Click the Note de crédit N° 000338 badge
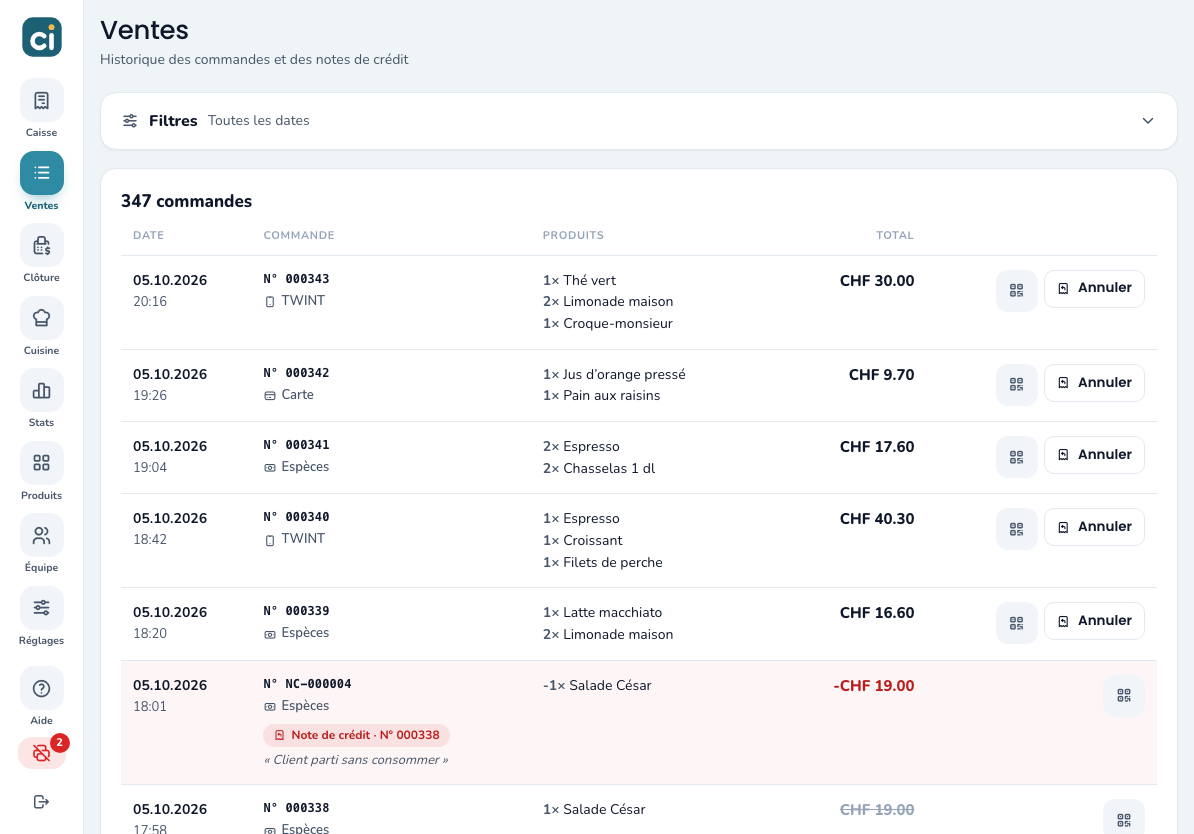Screen dimensions: 1194x834 [356, 735]
